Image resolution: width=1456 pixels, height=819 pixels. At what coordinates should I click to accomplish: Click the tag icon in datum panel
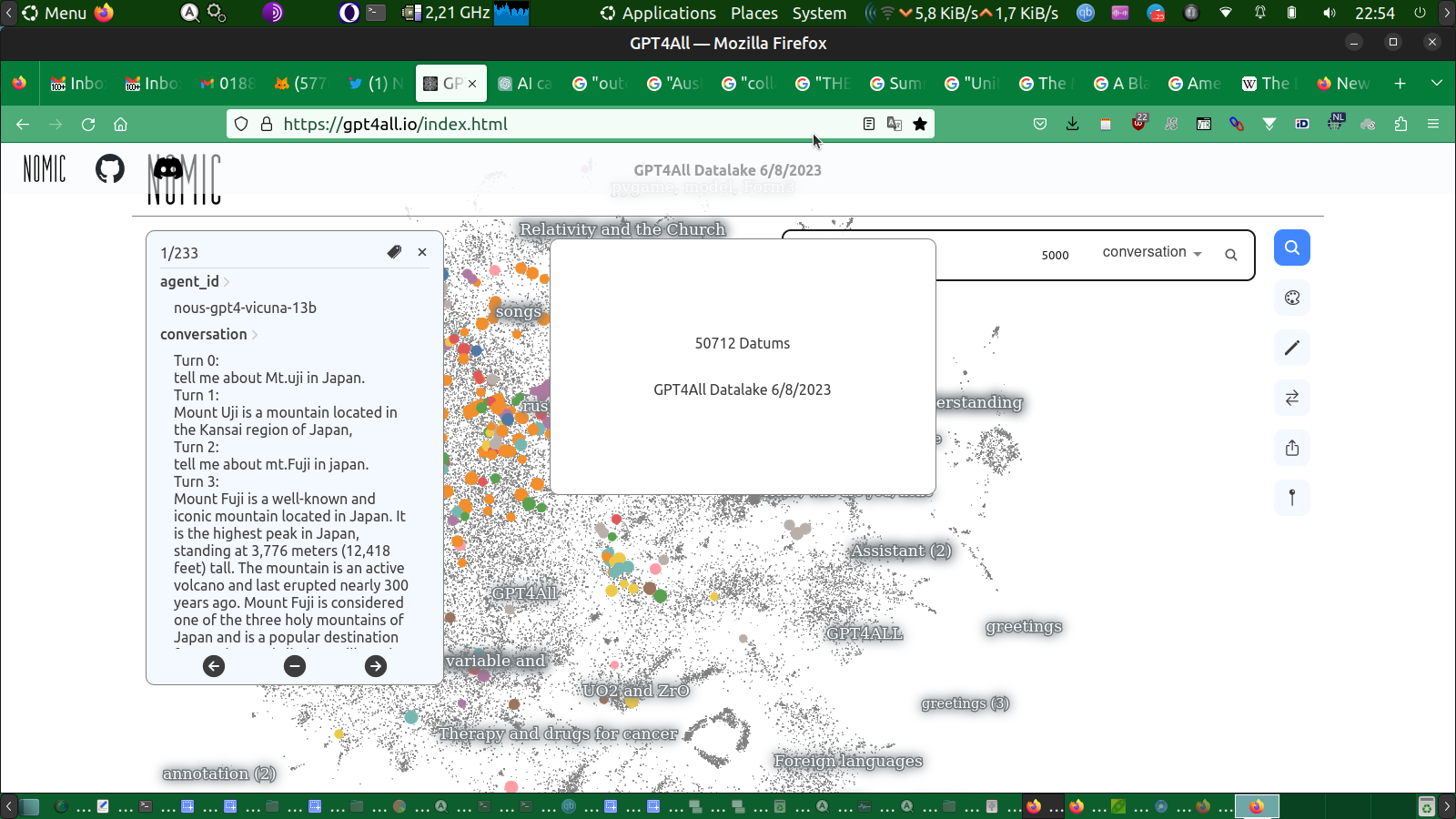394,252
